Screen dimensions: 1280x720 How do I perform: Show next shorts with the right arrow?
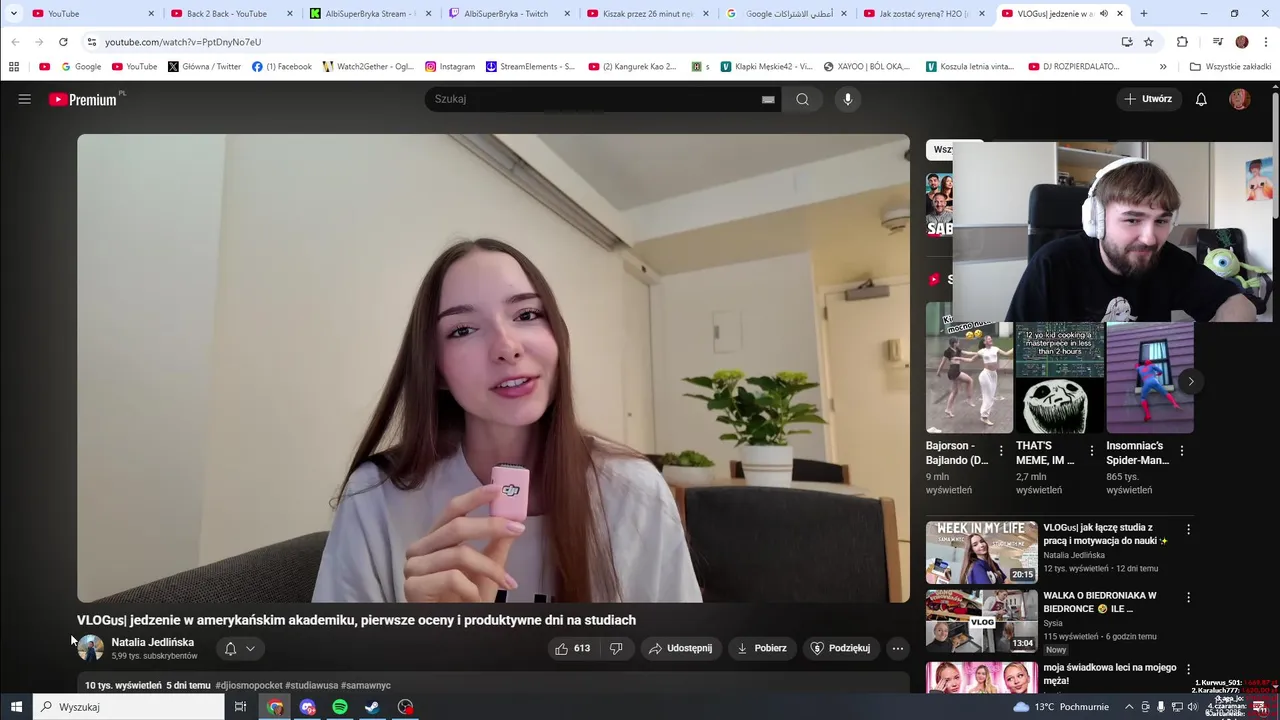pyautogui.click(x=1190, y=381)
